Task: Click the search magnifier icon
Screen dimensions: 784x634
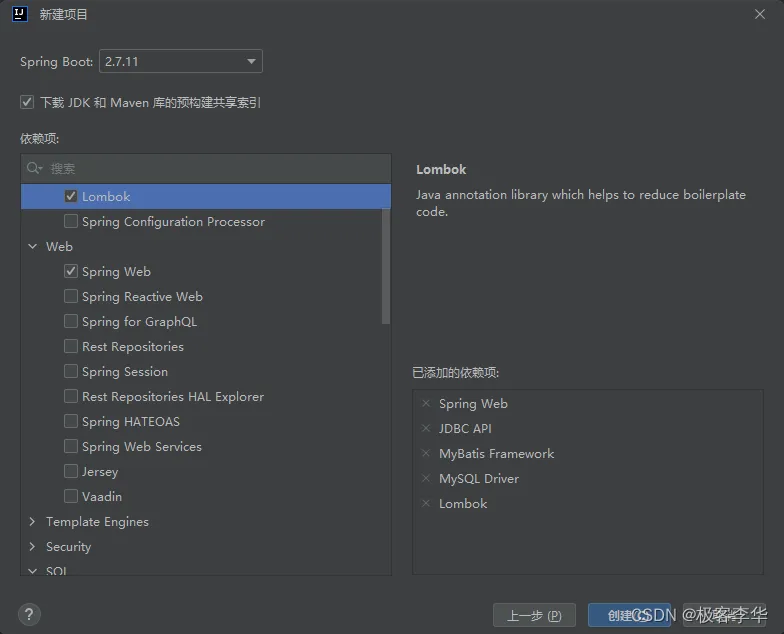Action: pyautogui.click(x=34, y=168)
